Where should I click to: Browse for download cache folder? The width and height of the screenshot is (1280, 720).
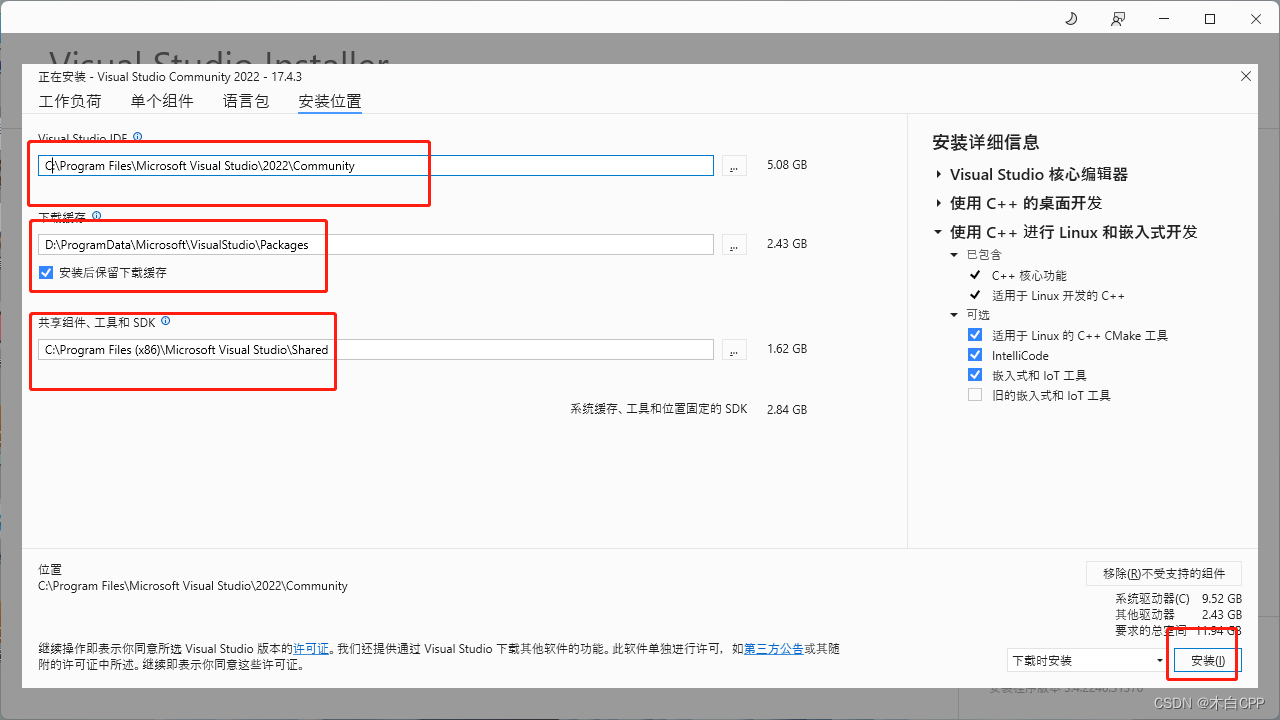[x=734, y=244]
